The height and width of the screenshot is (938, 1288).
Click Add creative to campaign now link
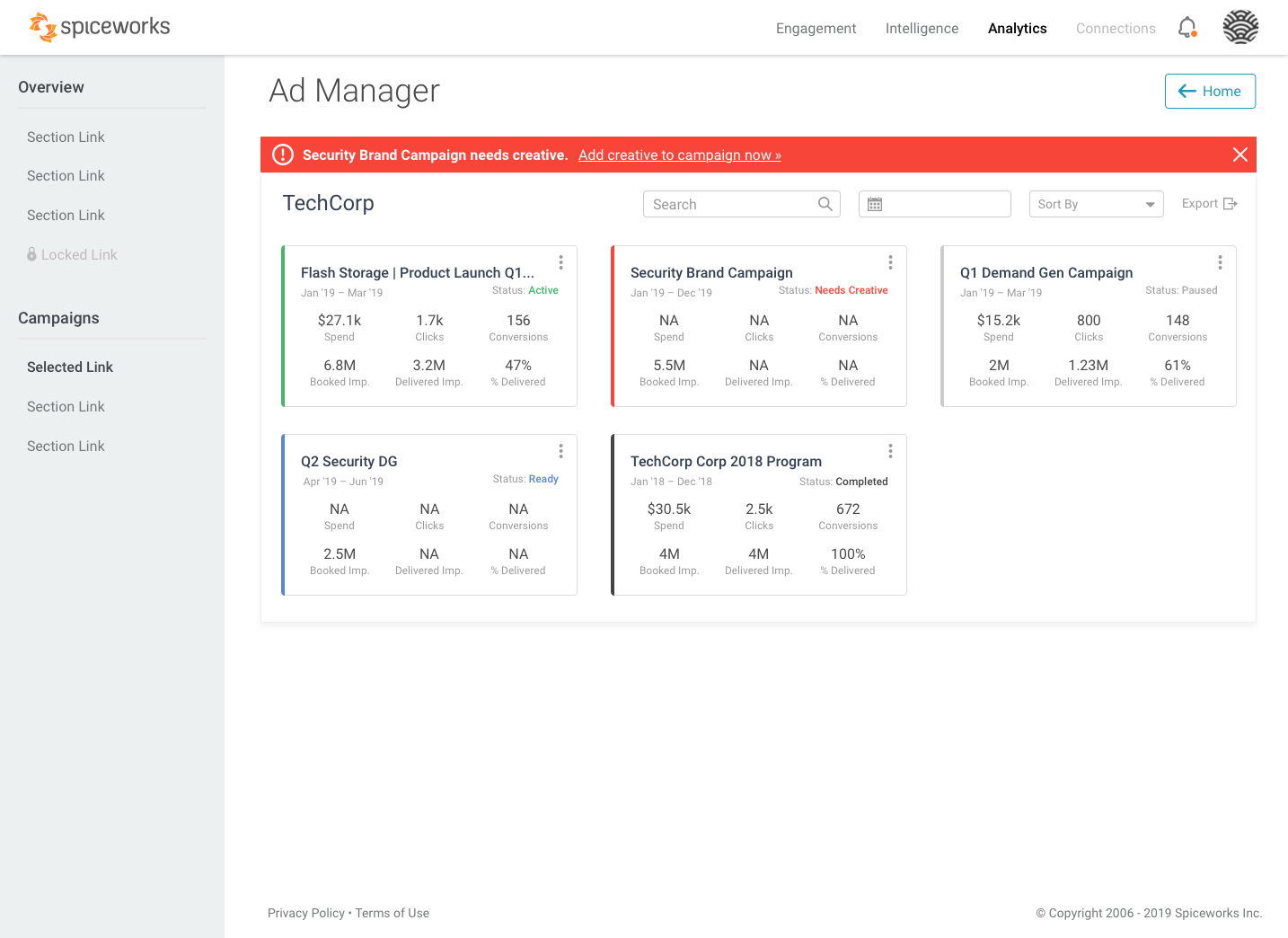[680, 155]
